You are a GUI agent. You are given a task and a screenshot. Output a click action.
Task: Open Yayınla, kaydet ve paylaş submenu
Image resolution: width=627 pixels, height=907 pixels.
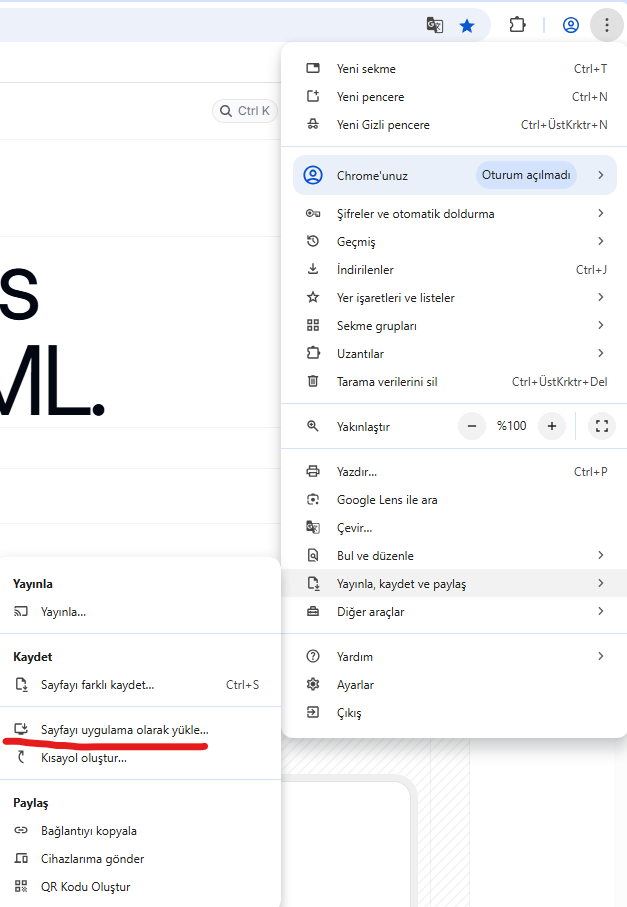tap(454, 584)
